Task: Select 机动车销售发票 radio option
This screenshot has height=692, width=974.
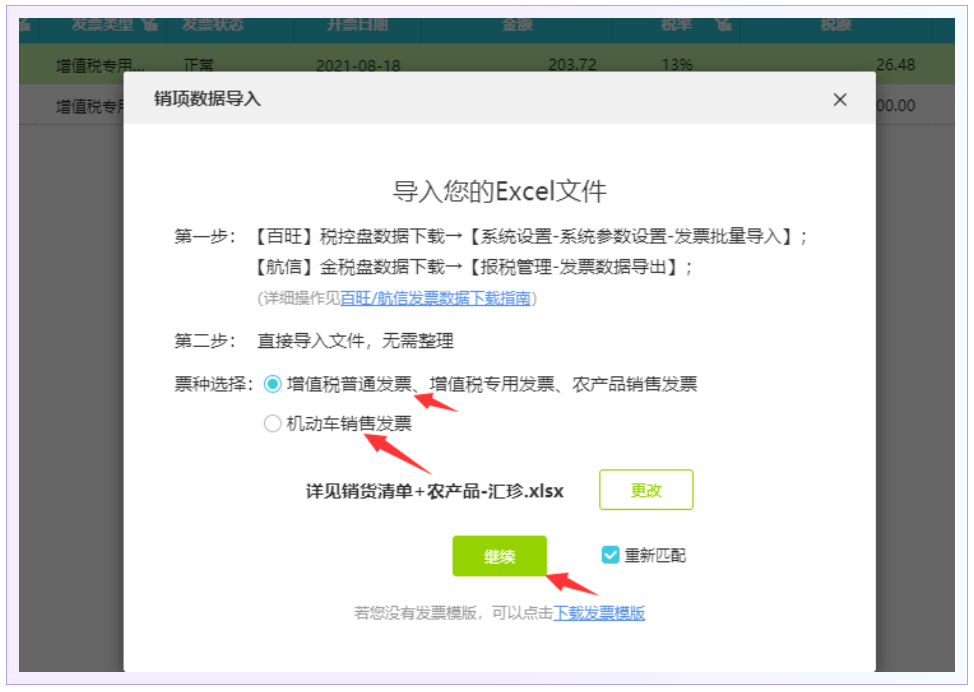Action: [273, 424]
